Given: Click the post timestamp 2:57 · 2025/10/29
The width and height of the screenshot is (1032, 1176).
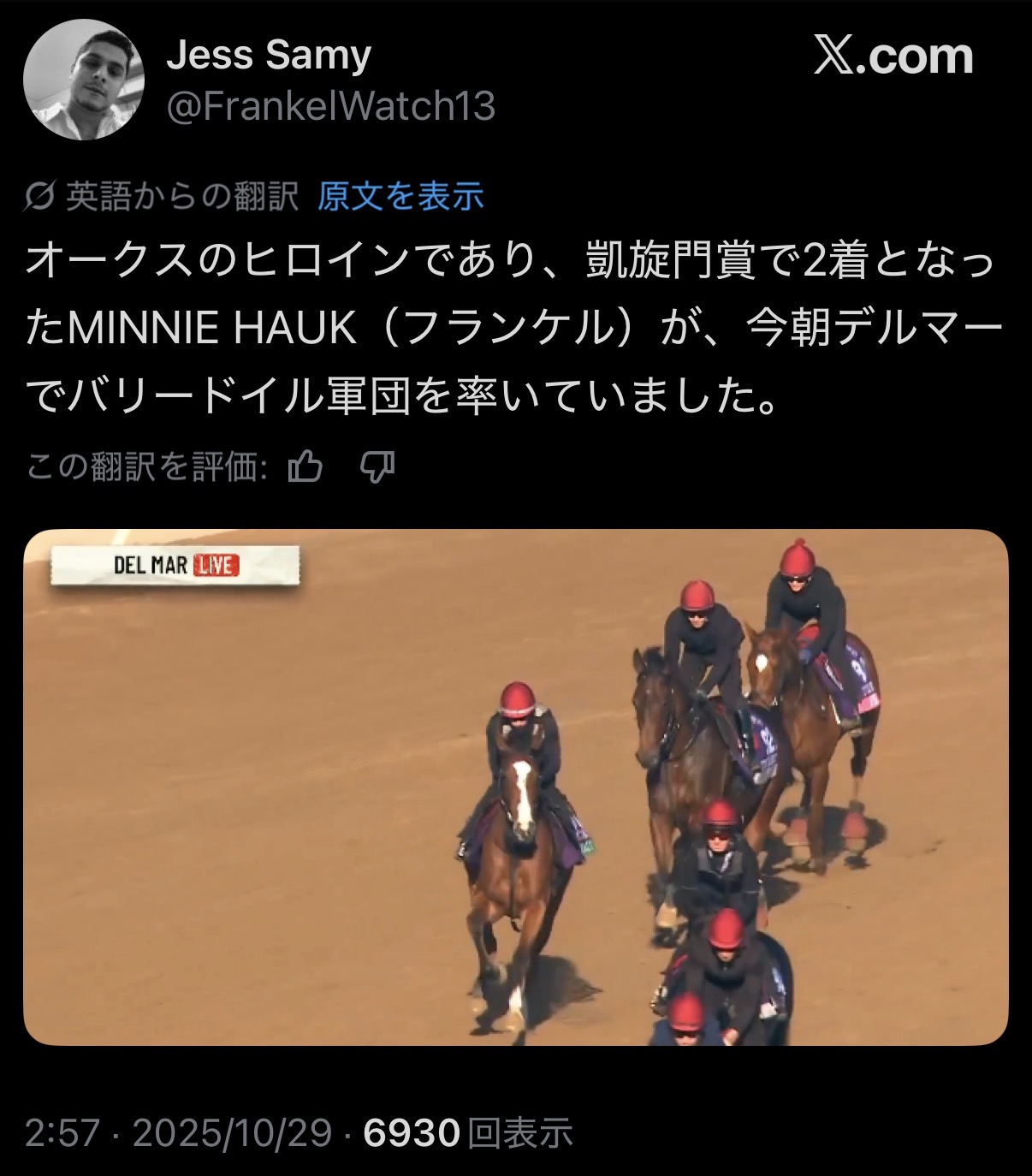Looking at the screenshot, I should tap(178, 1133).
